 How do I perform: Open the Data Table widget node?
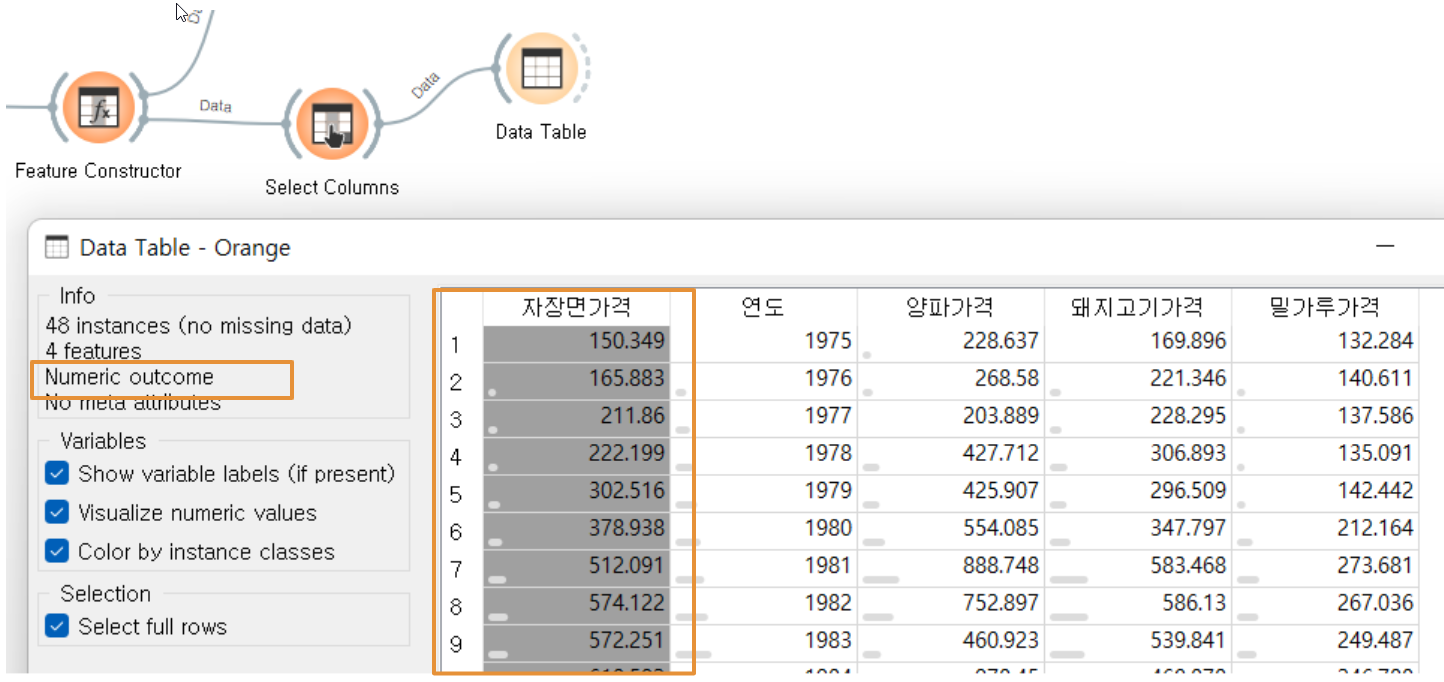541,69
